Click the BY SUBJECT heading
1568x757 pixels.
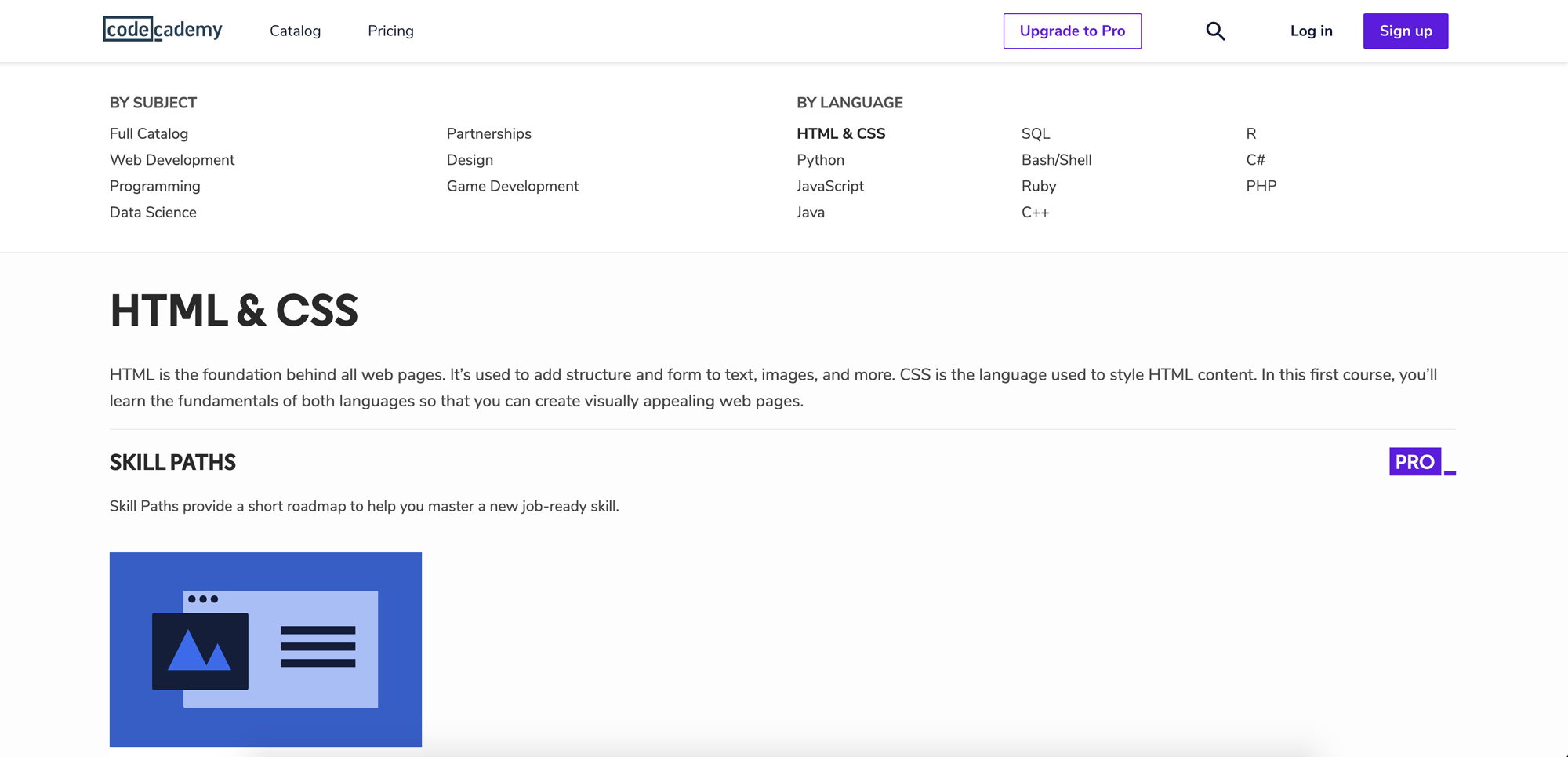point(153,103)
